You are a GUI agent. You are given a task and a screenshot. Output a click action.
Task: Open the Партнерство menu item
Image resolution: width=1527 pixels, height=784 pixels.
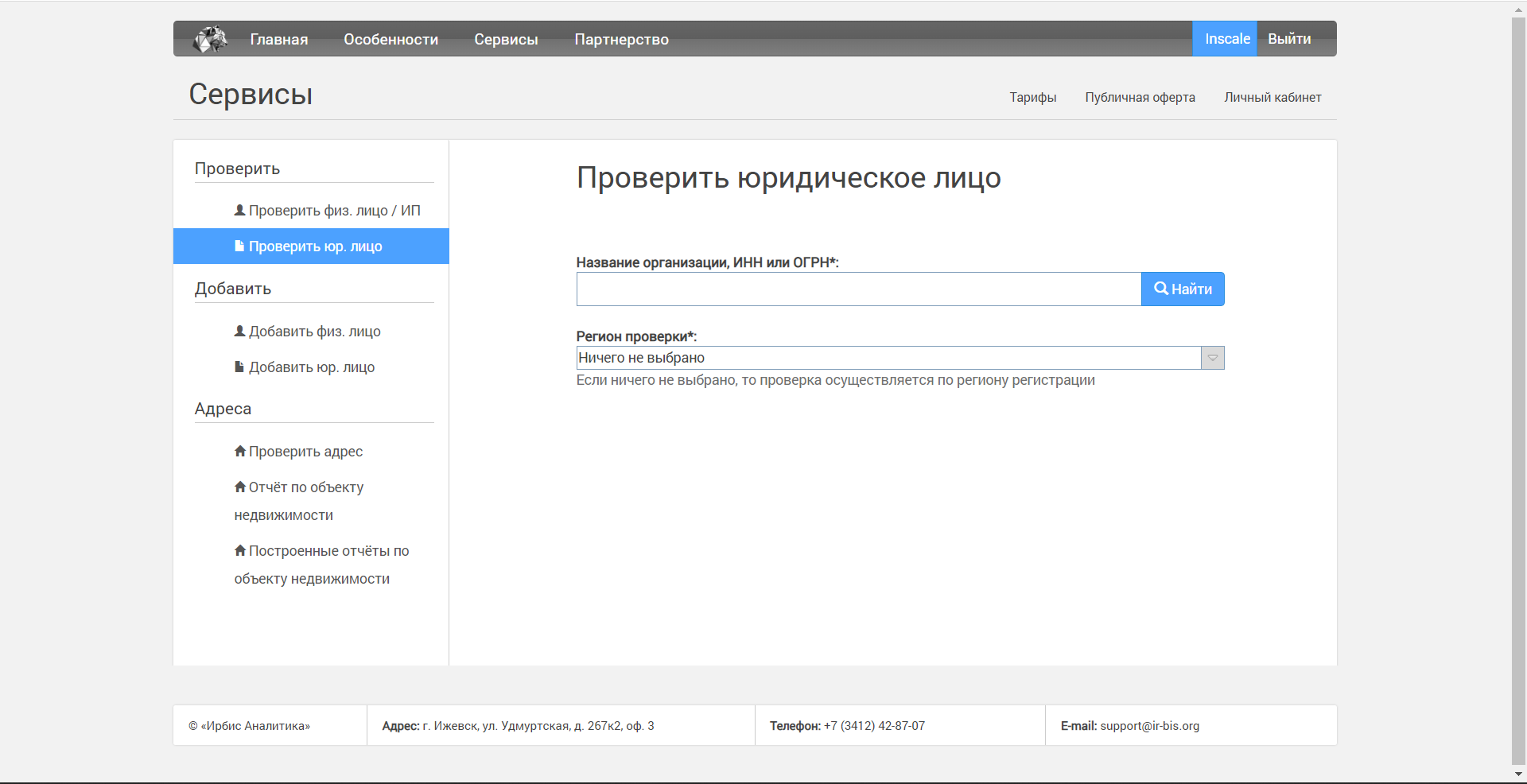coord(622,39)
